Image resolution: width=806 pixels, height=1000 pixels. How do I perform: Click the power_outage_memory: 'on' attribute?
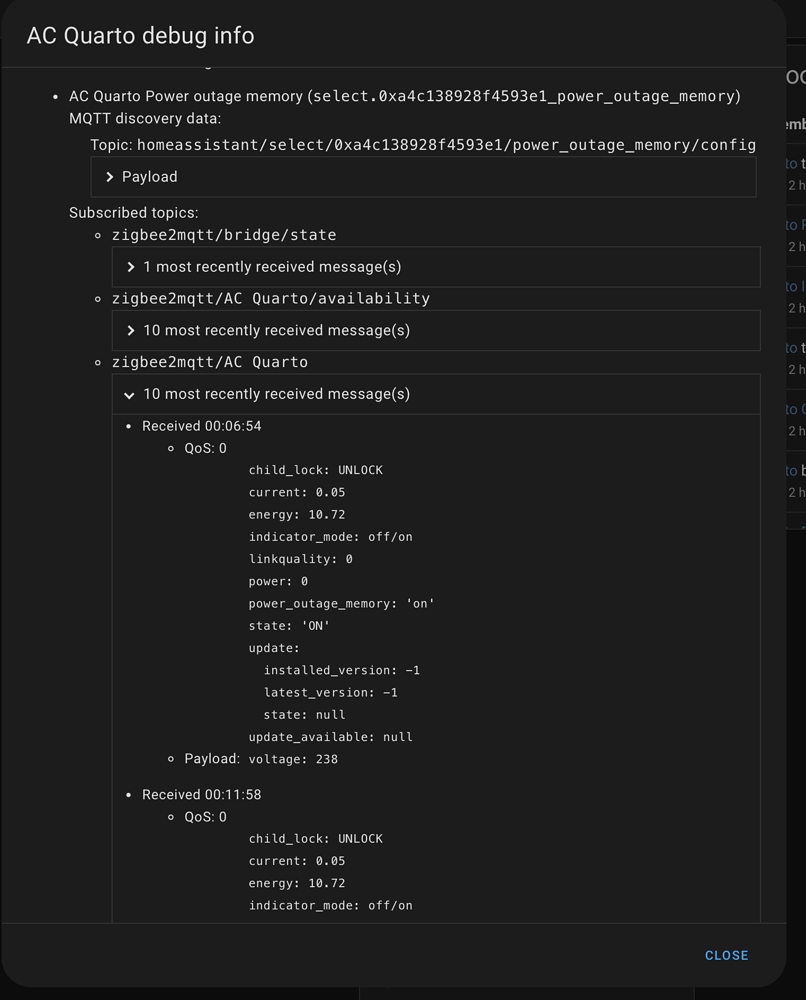[x=340, y=603]
